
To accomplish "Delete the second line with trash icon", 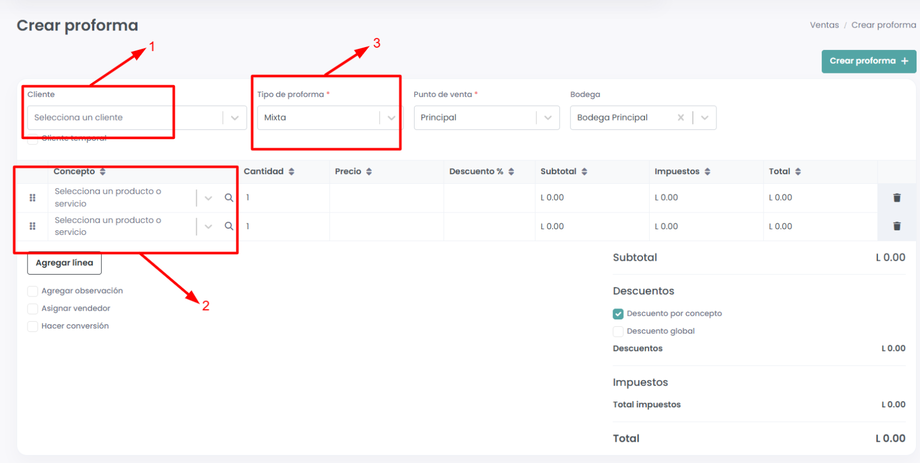I will pos(896,226).
